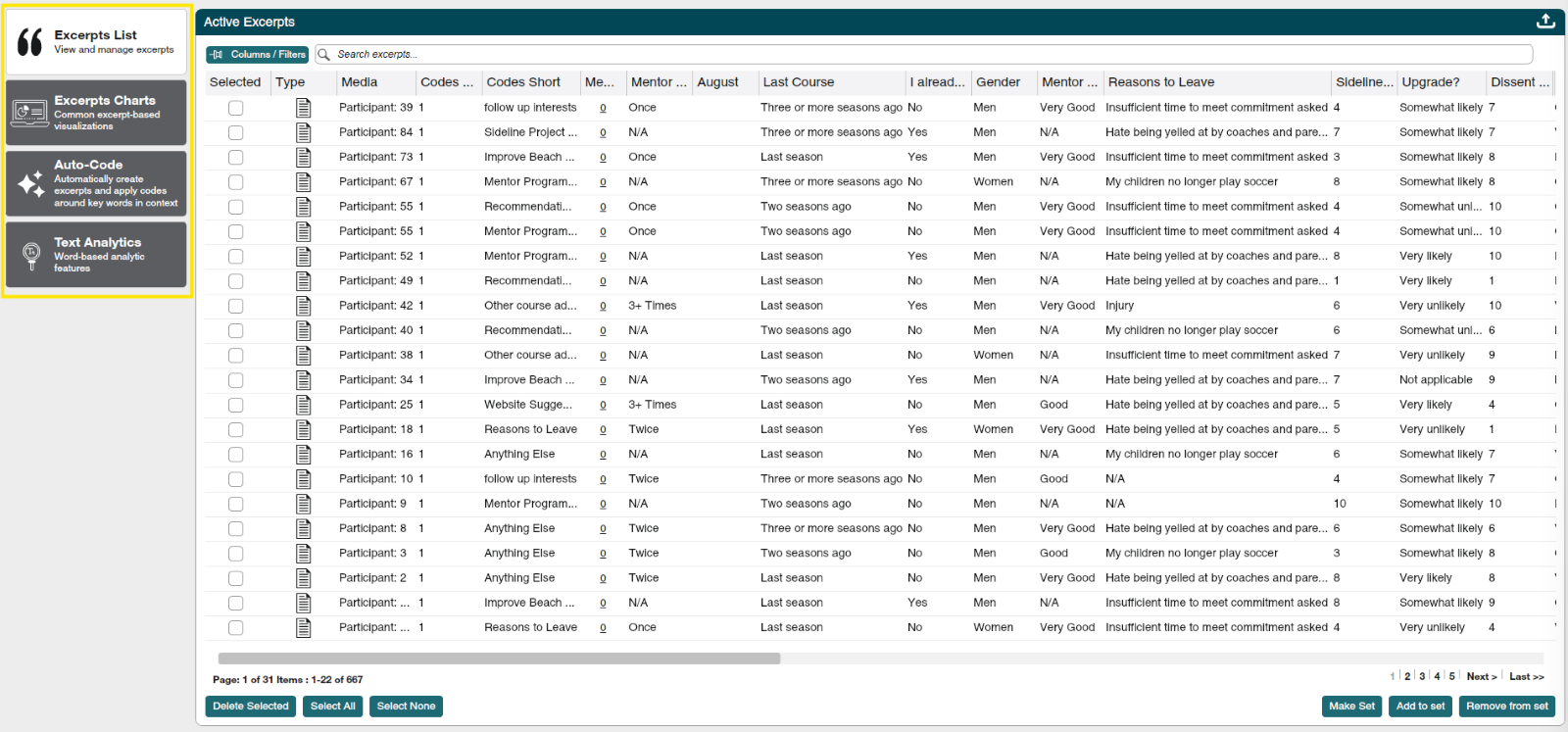
Task: Select checkbox for Participant: 67 row
Action: pyautogui.click(x=236, y=182)
